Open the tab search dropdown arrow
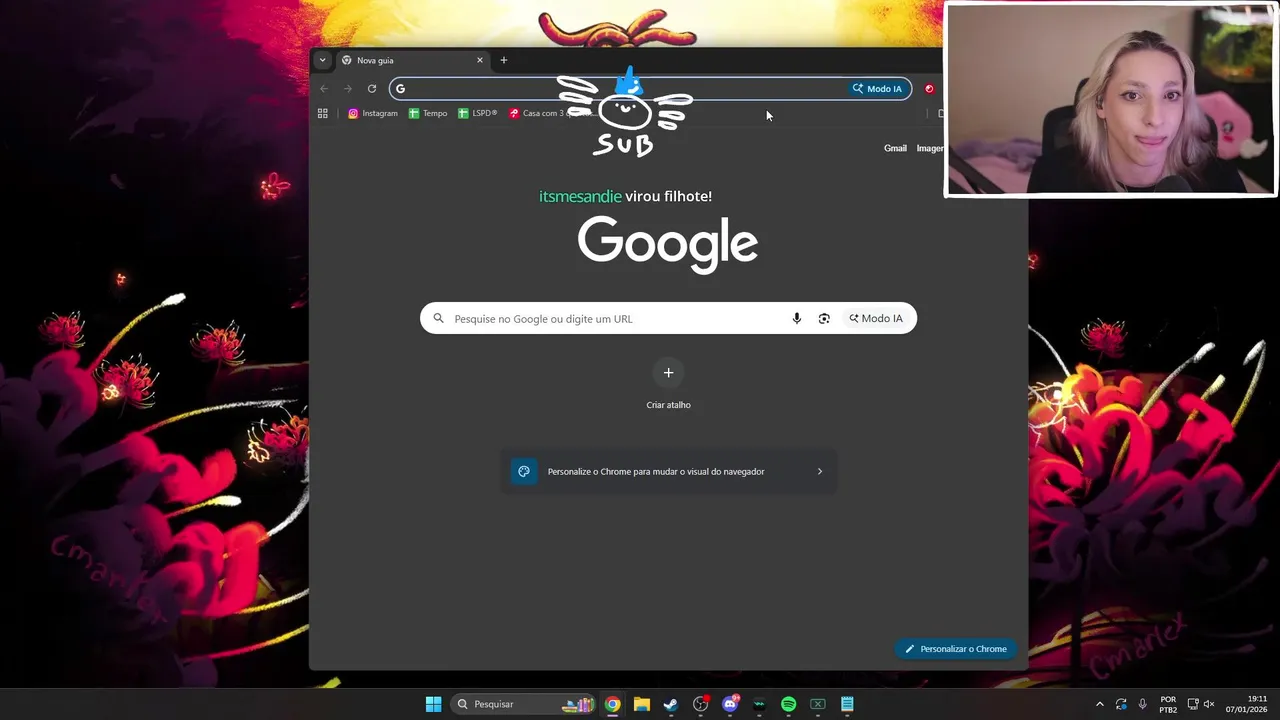 point(322,60)
